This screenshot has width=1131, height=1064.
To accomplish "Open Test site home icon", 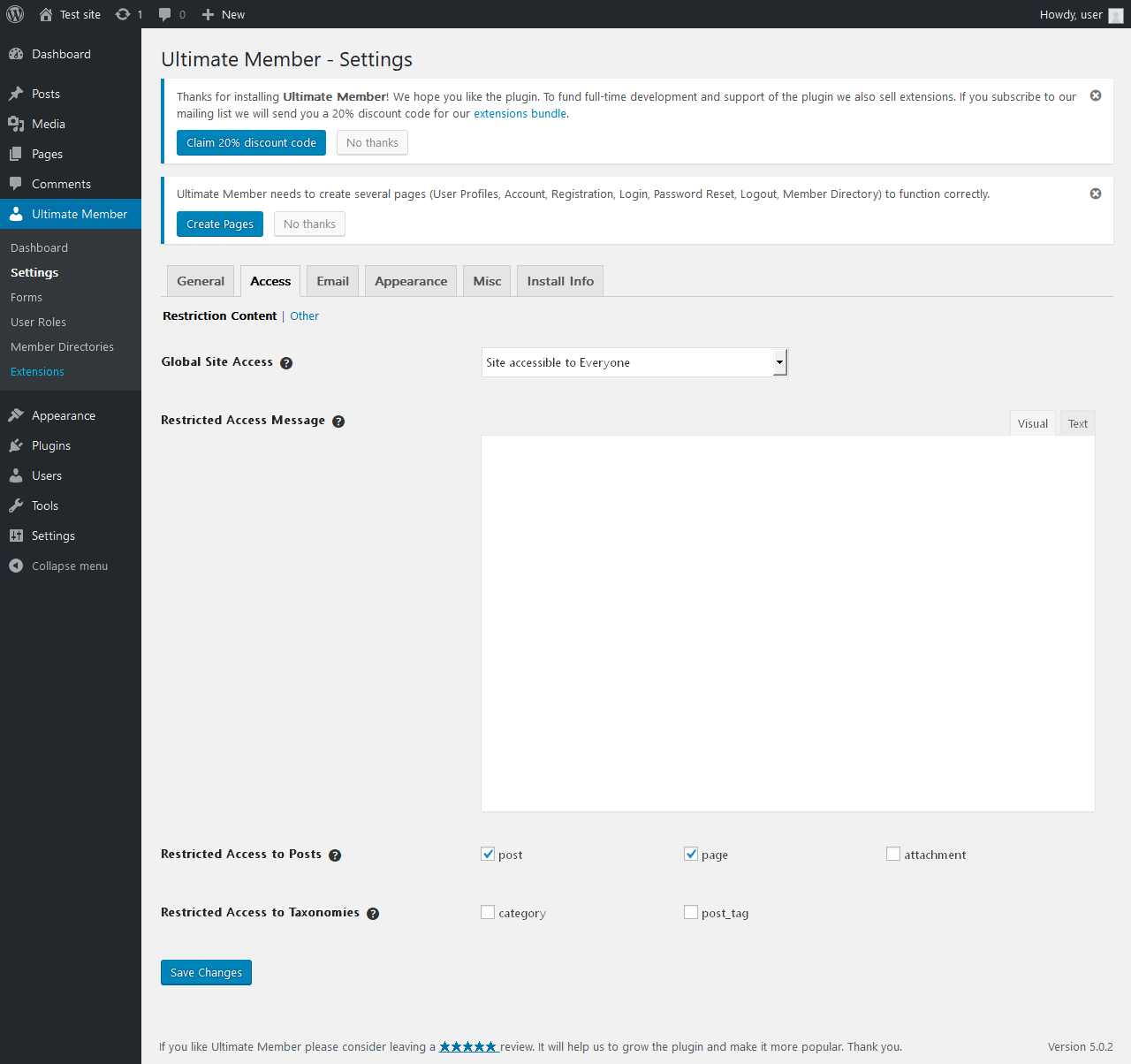I will click(46, 14).
